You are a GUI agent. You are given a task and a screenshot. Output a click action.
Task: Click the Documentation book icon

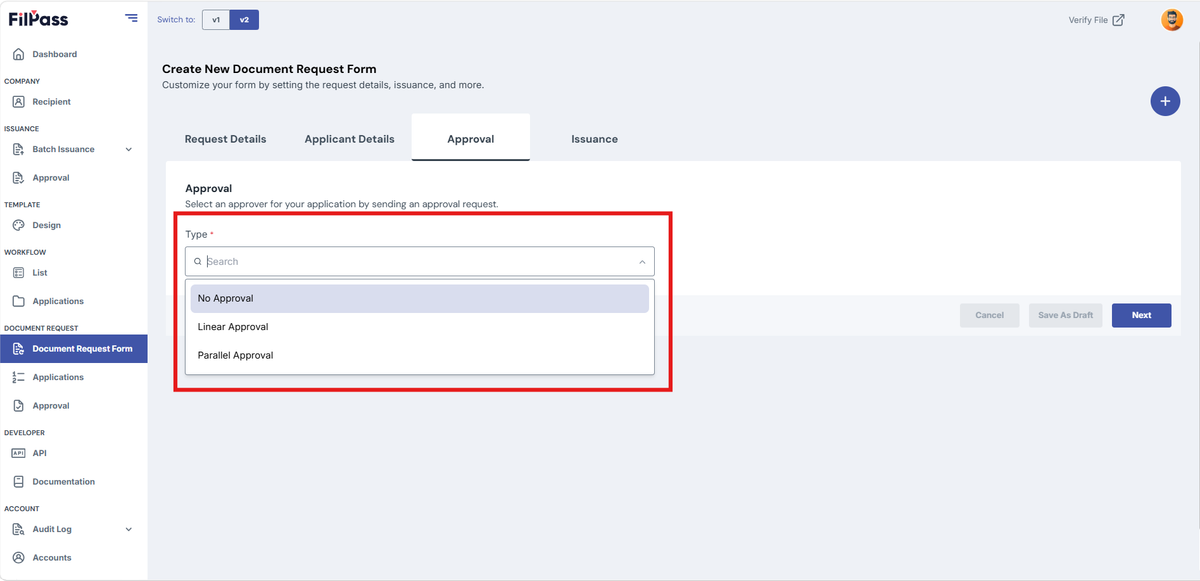tap(18, 482)
